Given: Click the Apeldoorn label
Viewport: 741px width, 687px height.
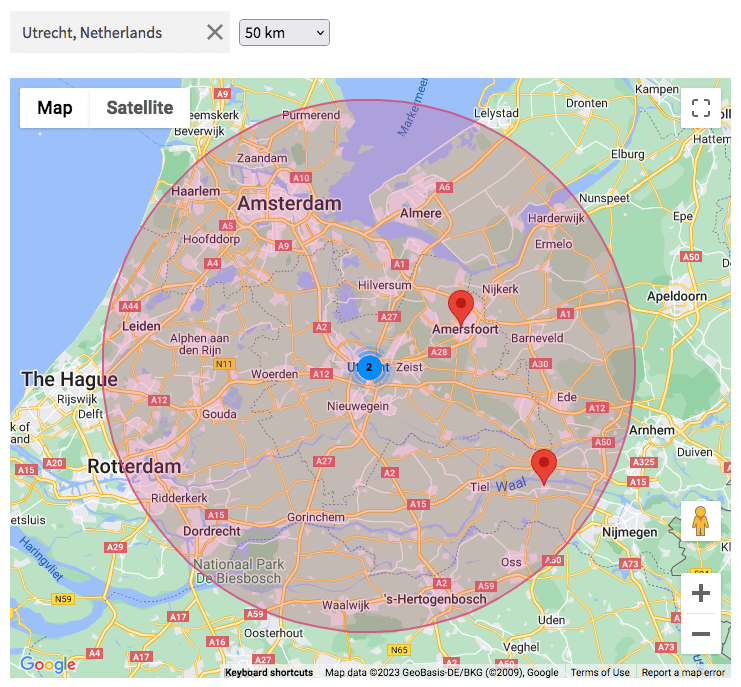Looking at the screenshot, I should [x=677, y=296].
